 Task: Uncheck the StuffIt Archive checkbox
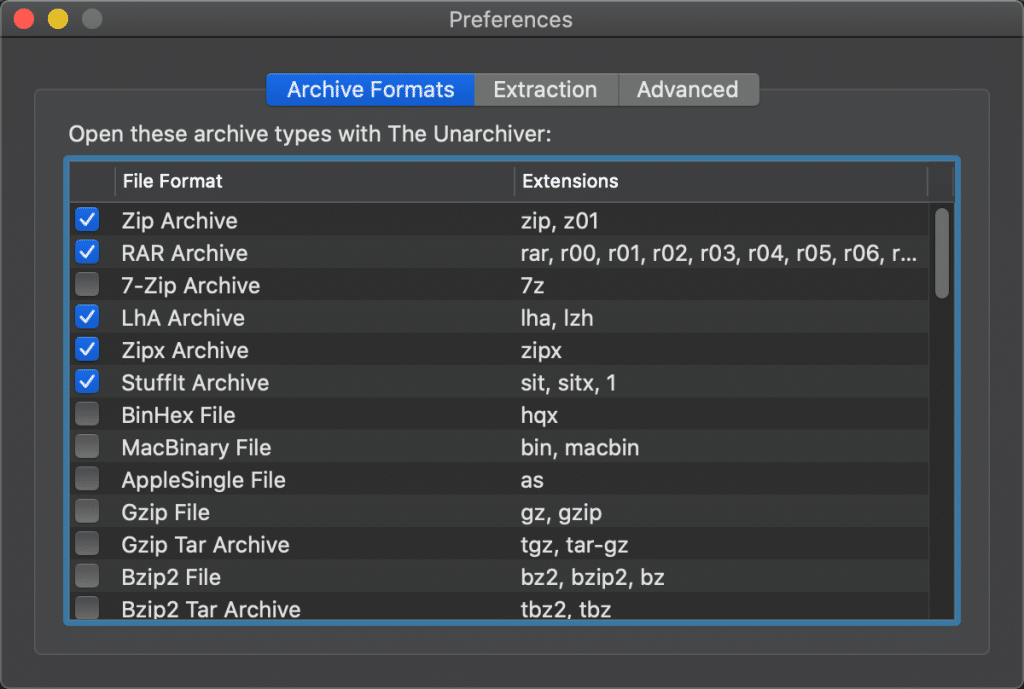88,382
